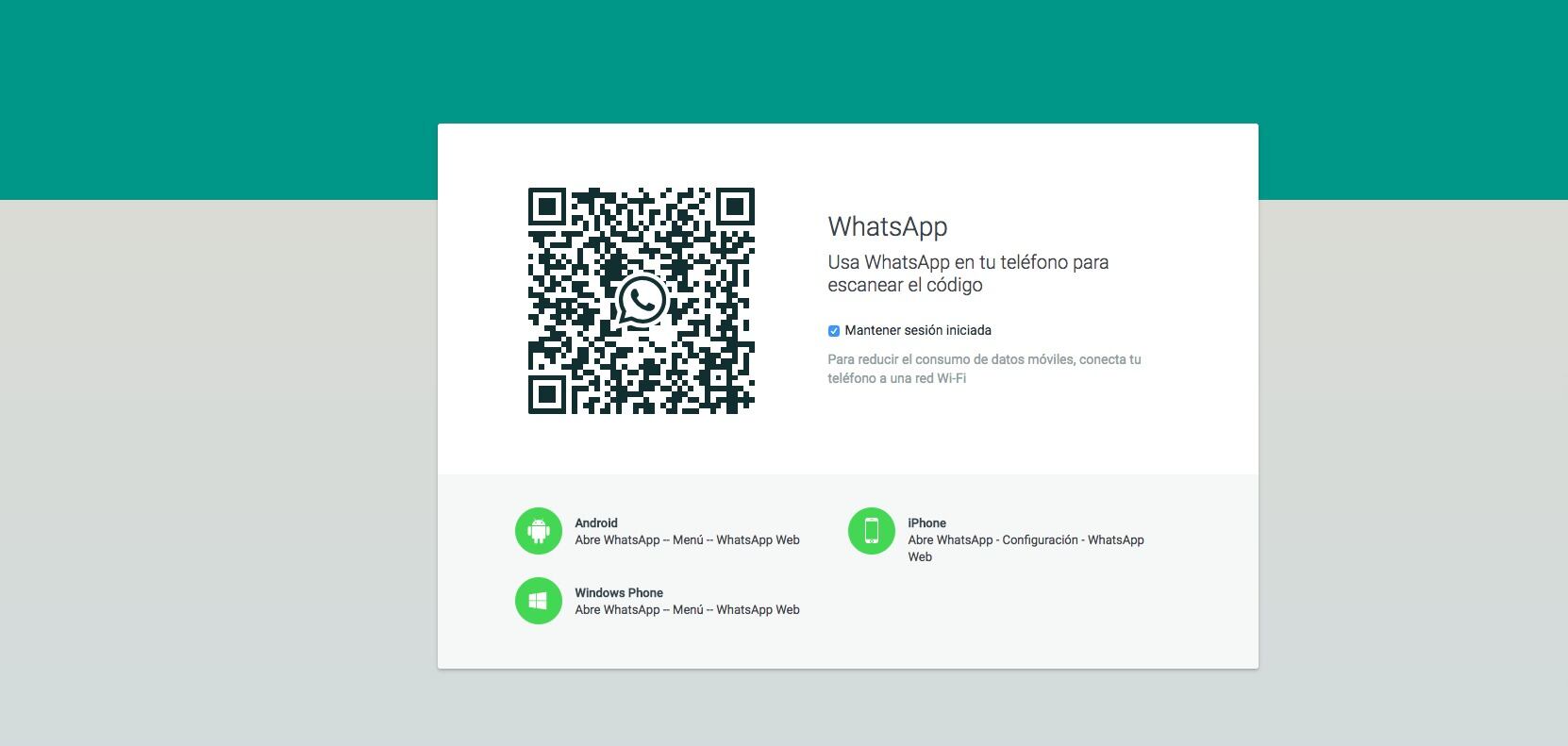The image size is (1568, 746).
Task: Click the gray page background below the card
Action: coord(783,709)
